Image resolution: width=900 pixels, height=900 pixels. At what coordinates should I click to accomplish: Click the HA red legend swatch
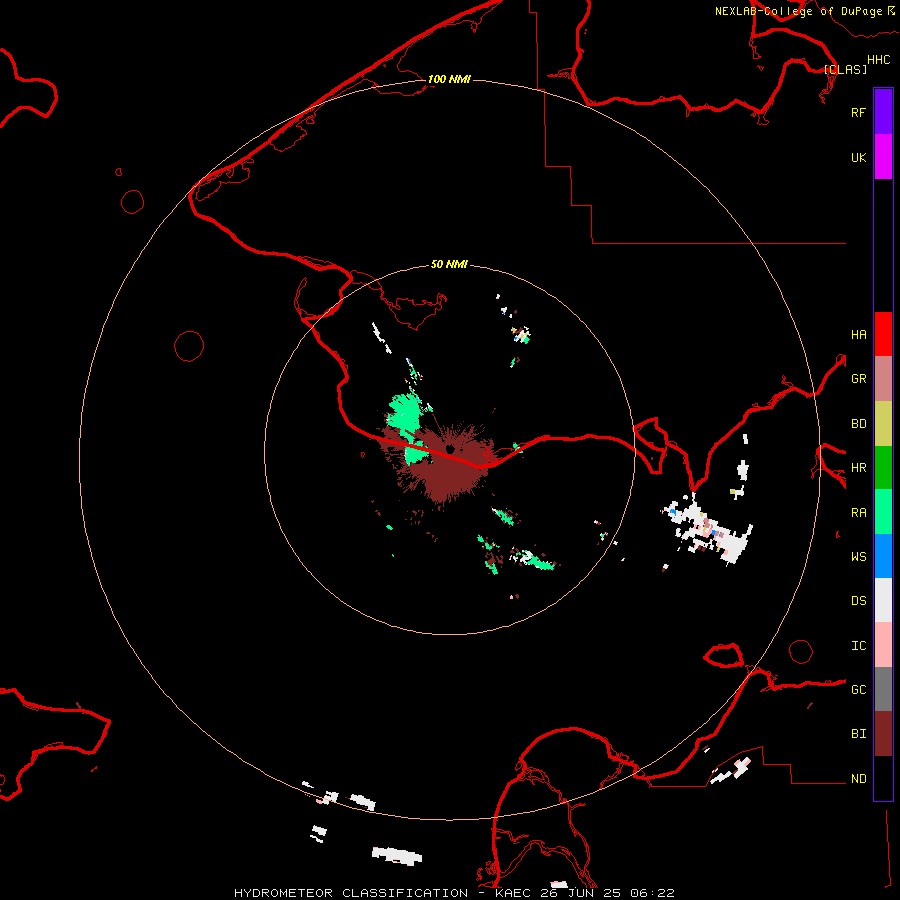point(883,334)
